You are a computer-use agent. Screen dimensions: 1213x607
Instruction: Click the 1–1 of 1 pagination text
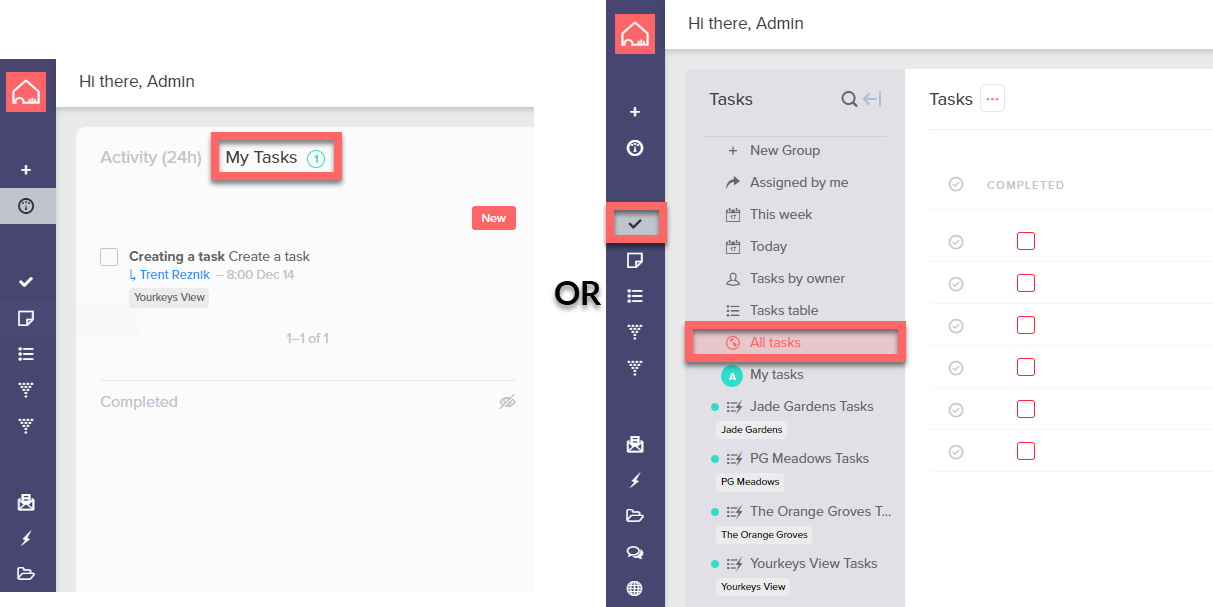[x=307, y=339]
